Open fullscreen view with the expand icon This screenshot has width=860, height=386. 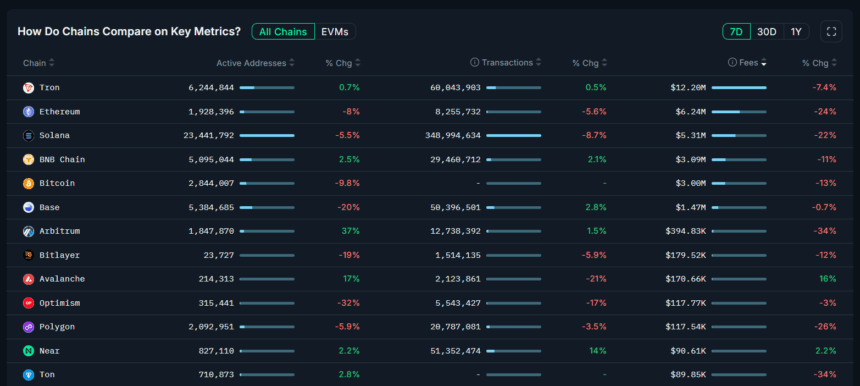click(x=831, y=31)
